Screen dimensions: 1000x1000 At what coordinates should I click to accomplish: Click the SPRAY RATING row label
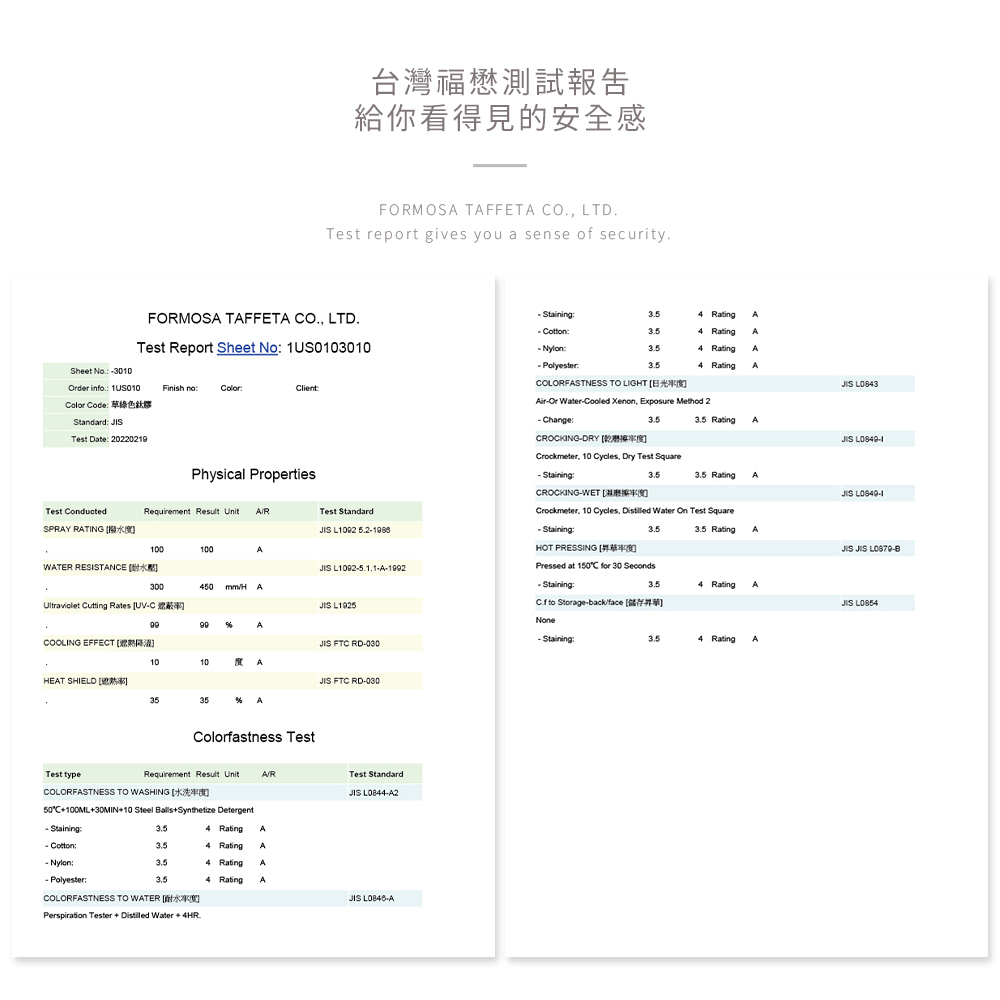tap(89, 529)
